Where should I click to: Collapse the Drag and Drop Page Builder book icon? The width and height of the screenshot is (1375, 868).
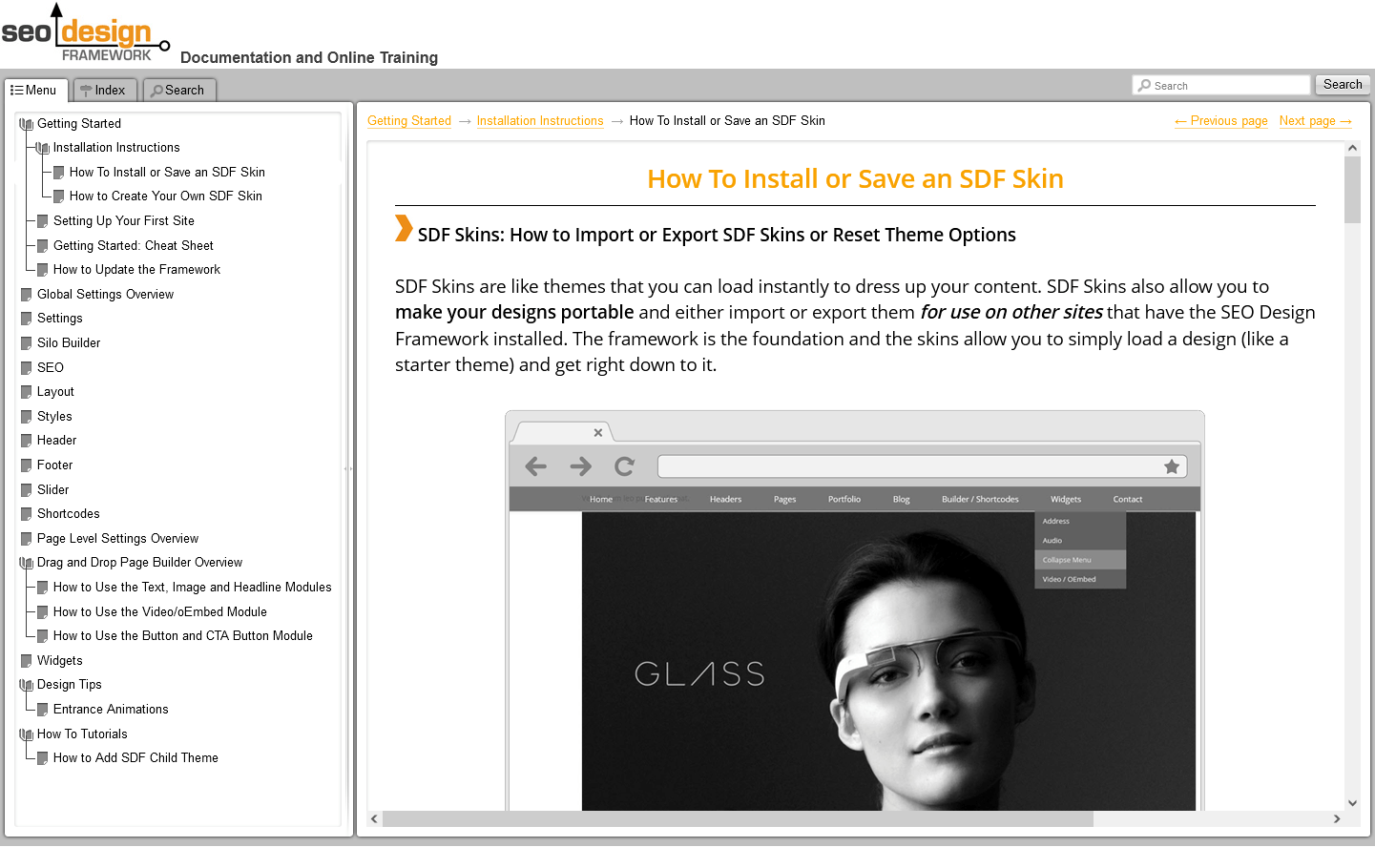[x=27, y=563]
